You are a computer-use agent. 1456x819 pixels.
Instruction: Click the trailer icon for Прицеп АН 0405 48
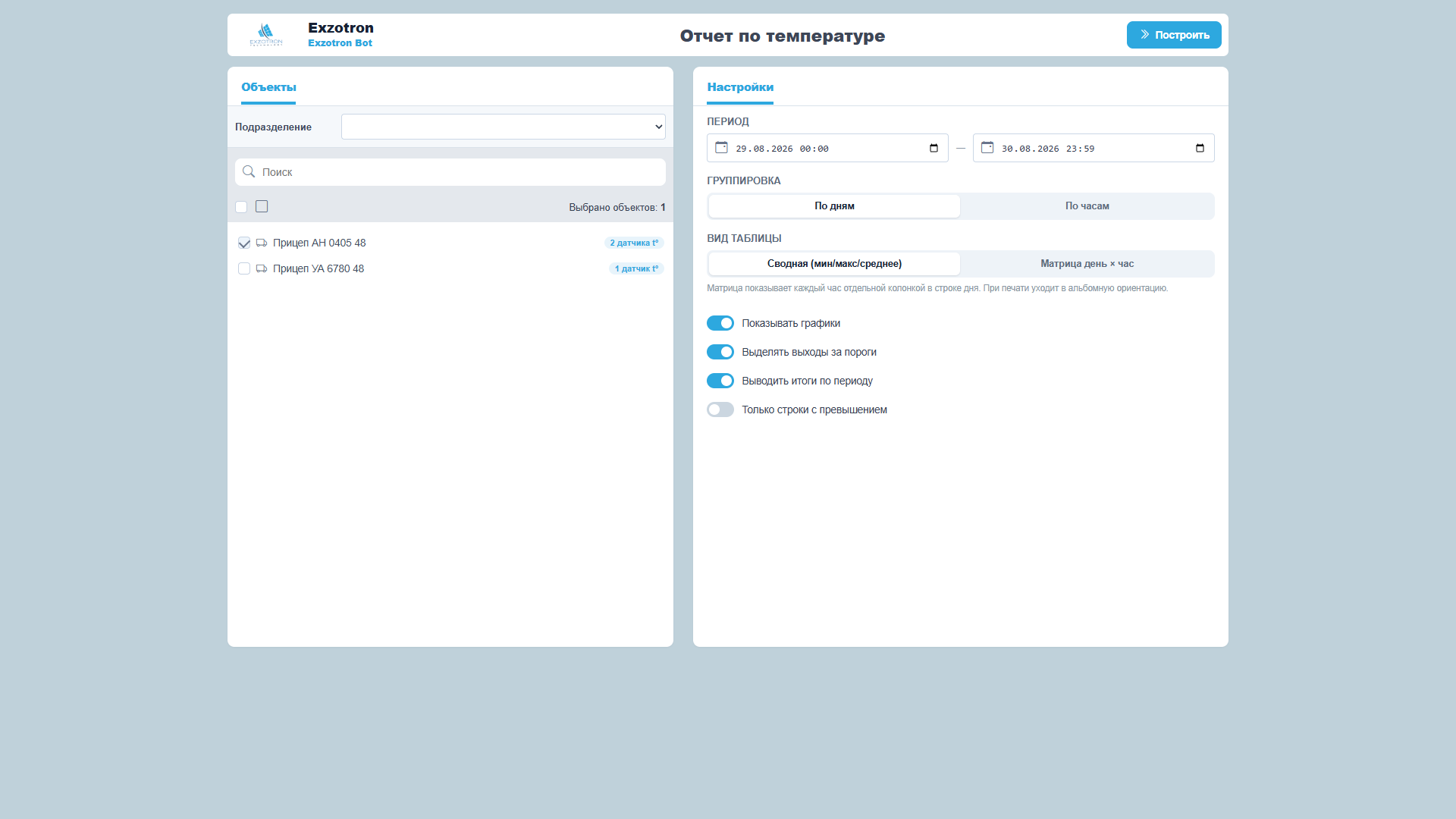tap(262, 243)
